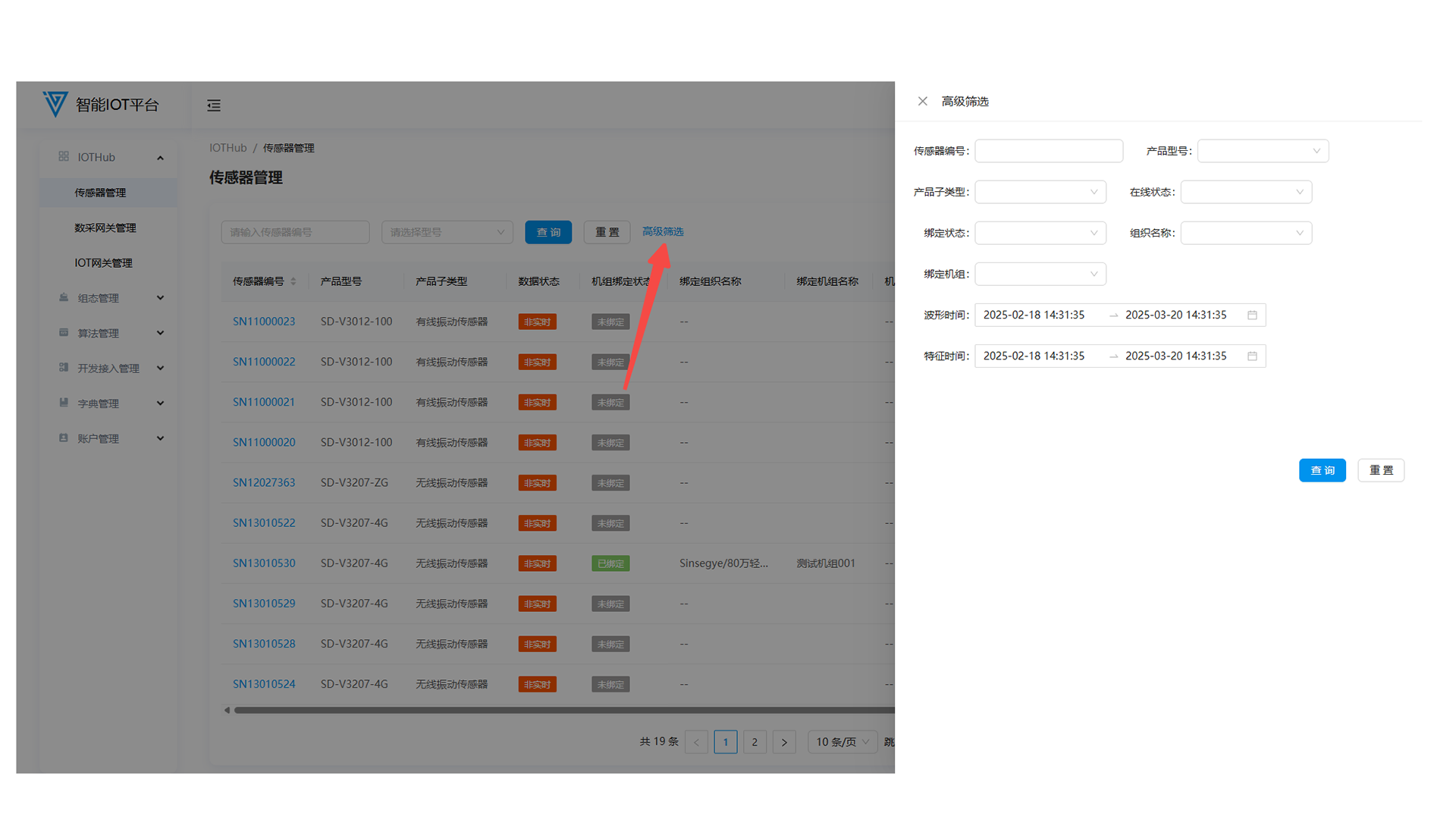
Task: Expand the 算法管理 menu chevron
Action: coord(160,333)
